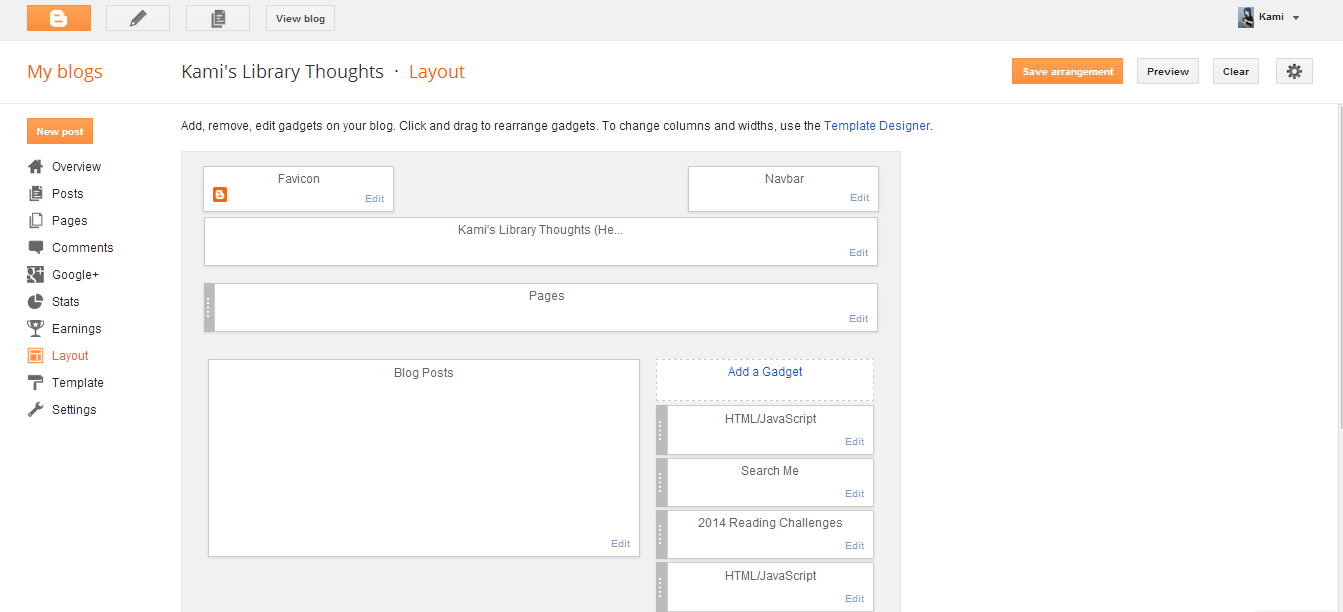The image size is (1343, 612).
Task: Expand the Kami account dropdown arrow
Action: point(1296,18)
